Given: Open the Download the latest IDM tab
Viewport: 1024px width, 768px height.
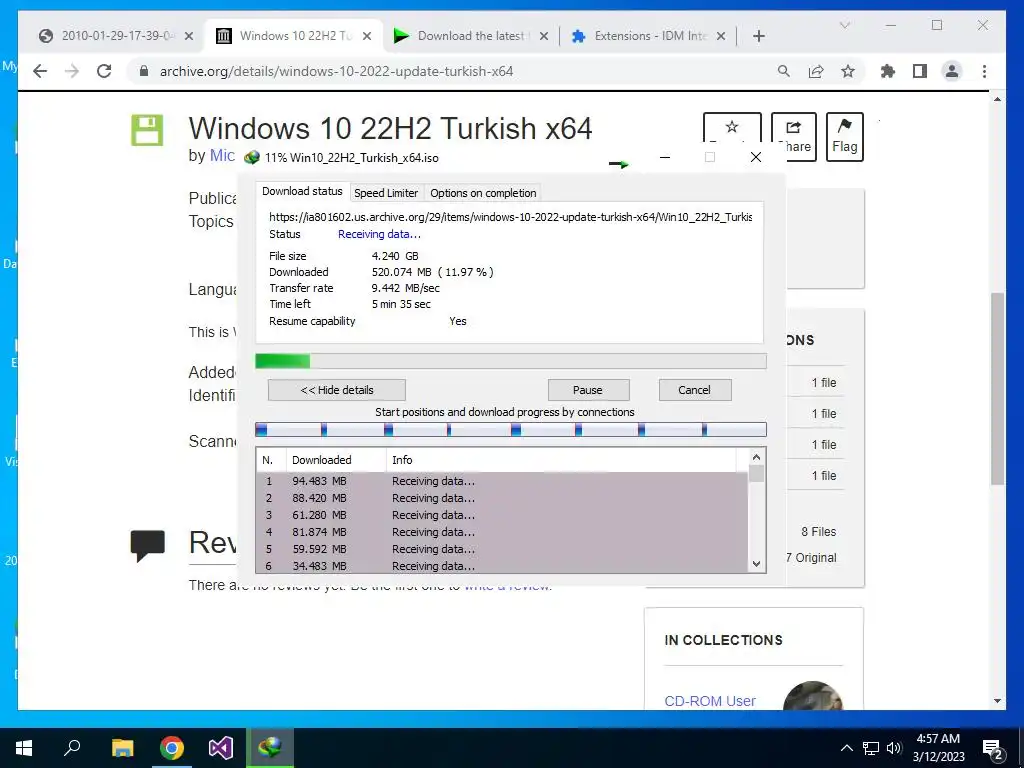Looking at the screenshot, I should click(471, 36).
